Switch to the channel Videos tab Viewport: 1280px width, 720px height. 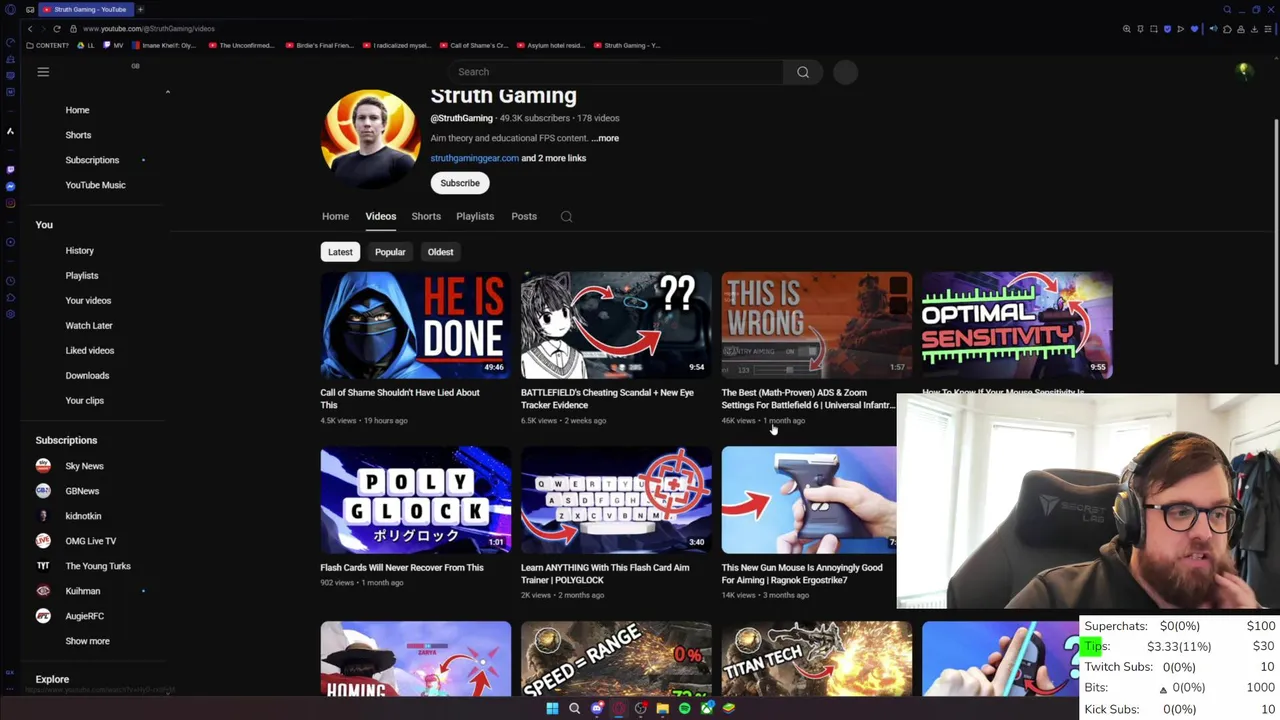(x=380, y=216)
